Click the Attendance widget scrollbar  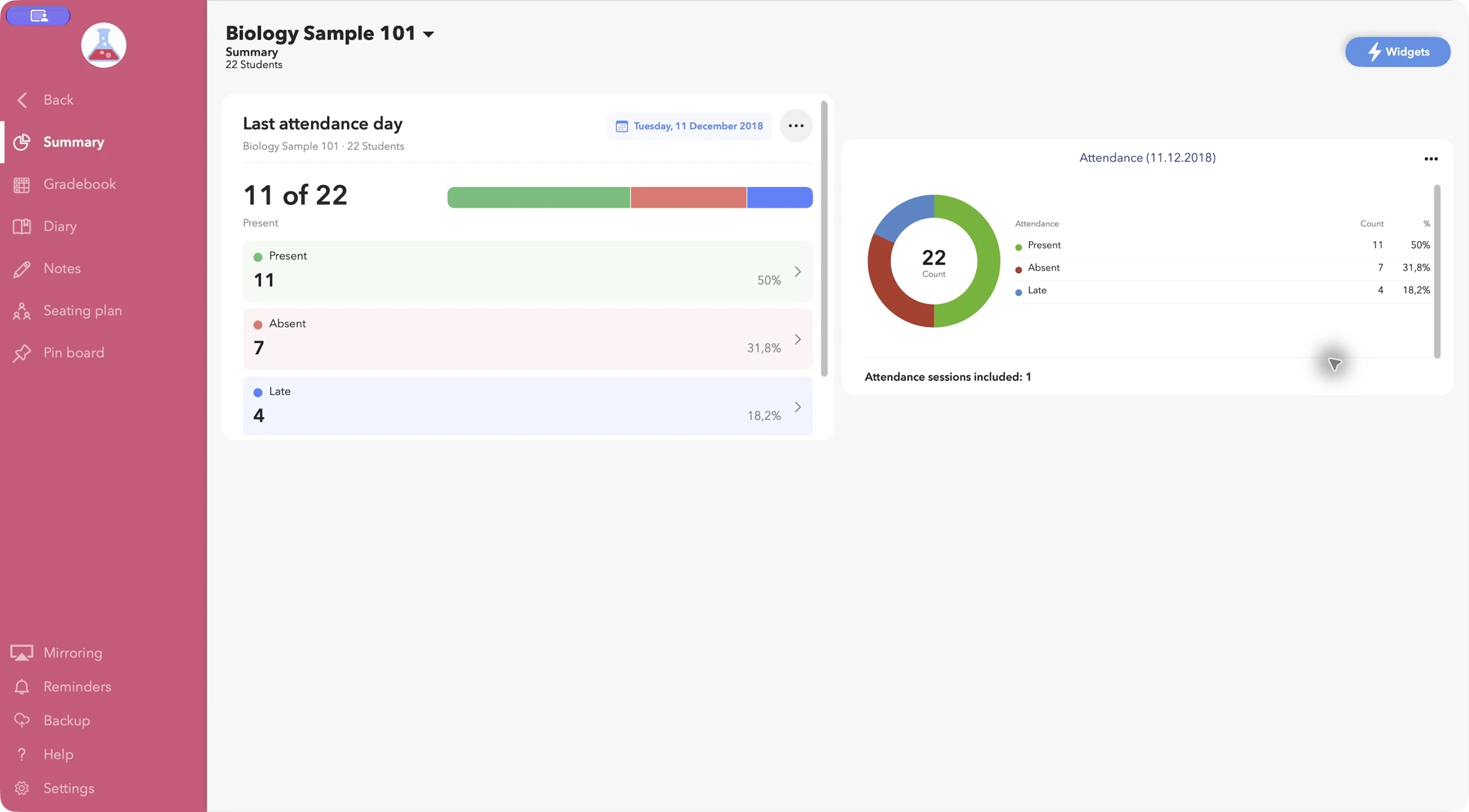[1437, 271]
